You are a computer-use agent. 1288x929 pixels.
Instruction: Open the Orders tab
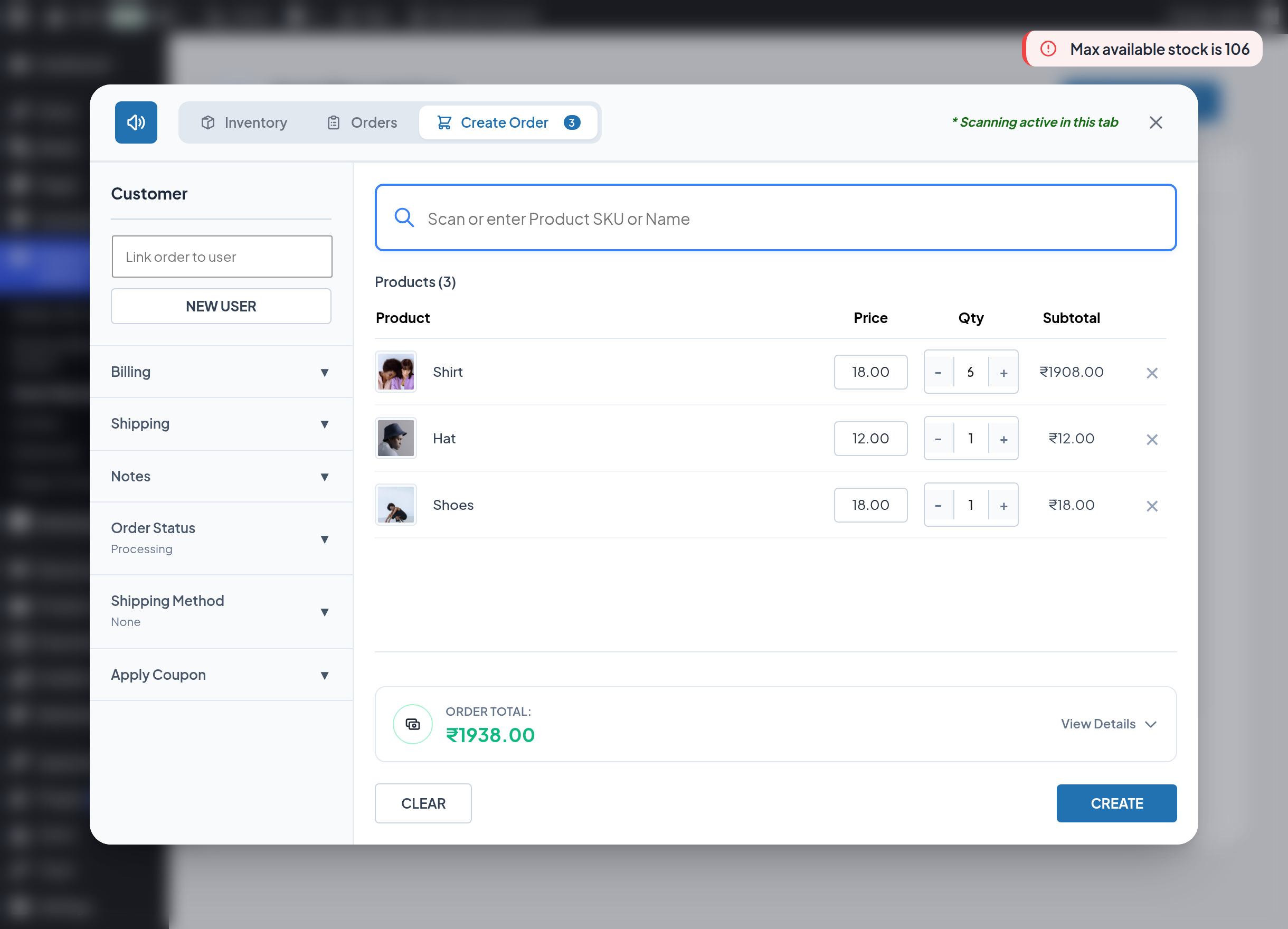click(362, 122)
